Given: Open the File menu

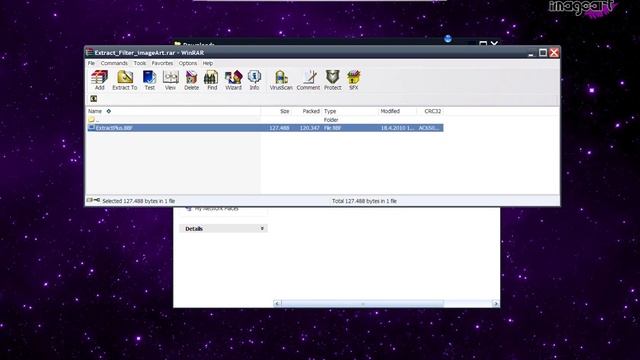Looking at the screenshot, I should point(91,63).
